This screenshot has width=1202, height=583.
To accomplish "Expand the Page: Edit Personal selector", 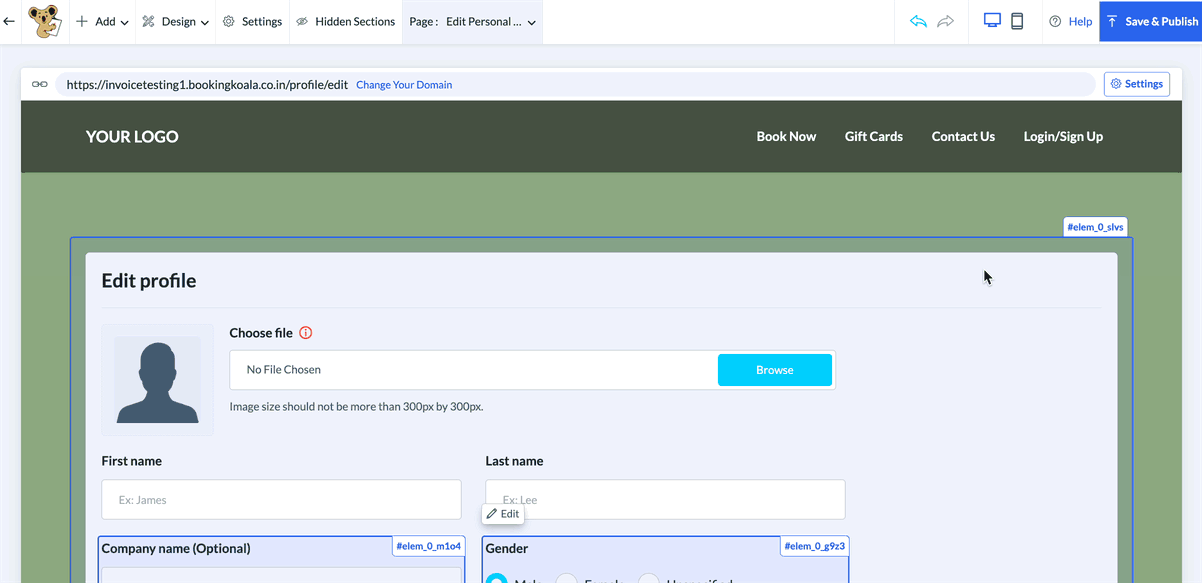I will [473, 21].
